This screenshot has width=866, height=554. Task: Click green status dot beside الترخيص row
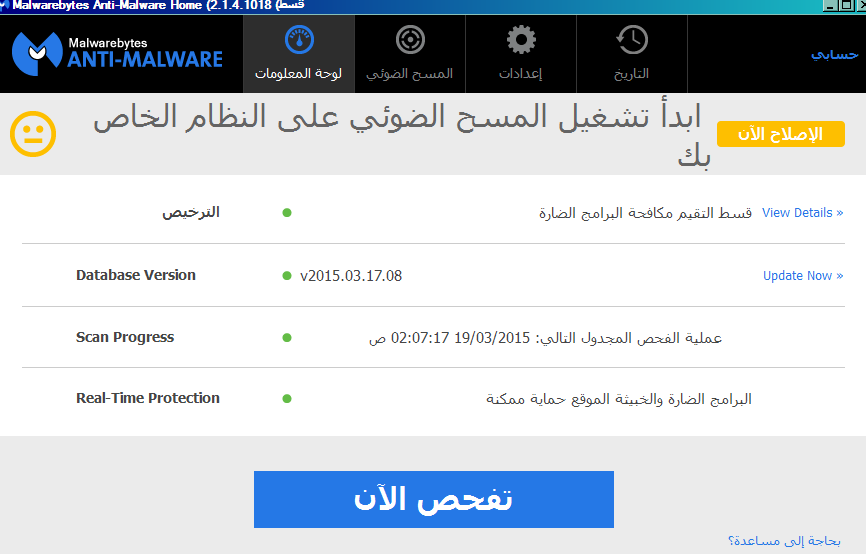click(x=287, y=213)
